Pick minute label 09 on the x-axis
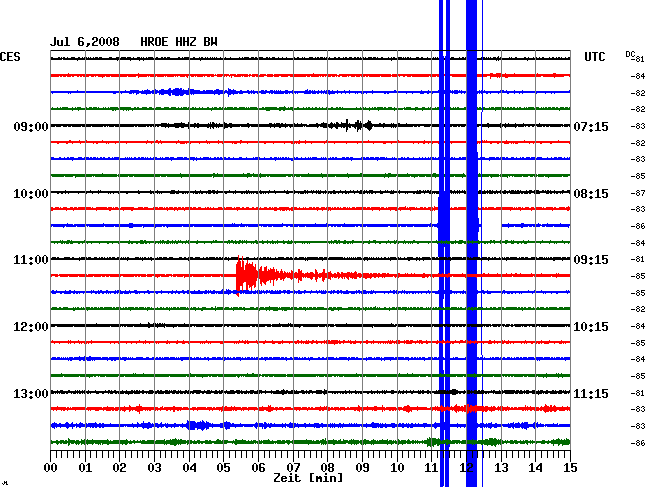 click(362, 468)
